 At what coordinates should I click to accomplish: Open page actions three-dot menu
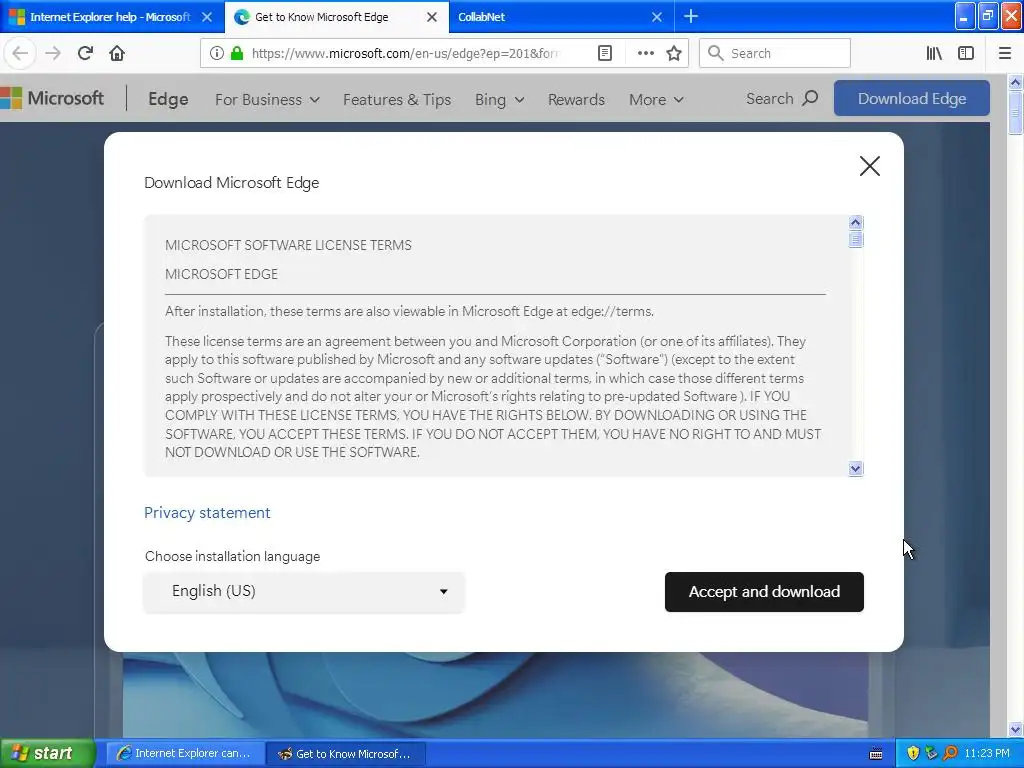(645, 53)
